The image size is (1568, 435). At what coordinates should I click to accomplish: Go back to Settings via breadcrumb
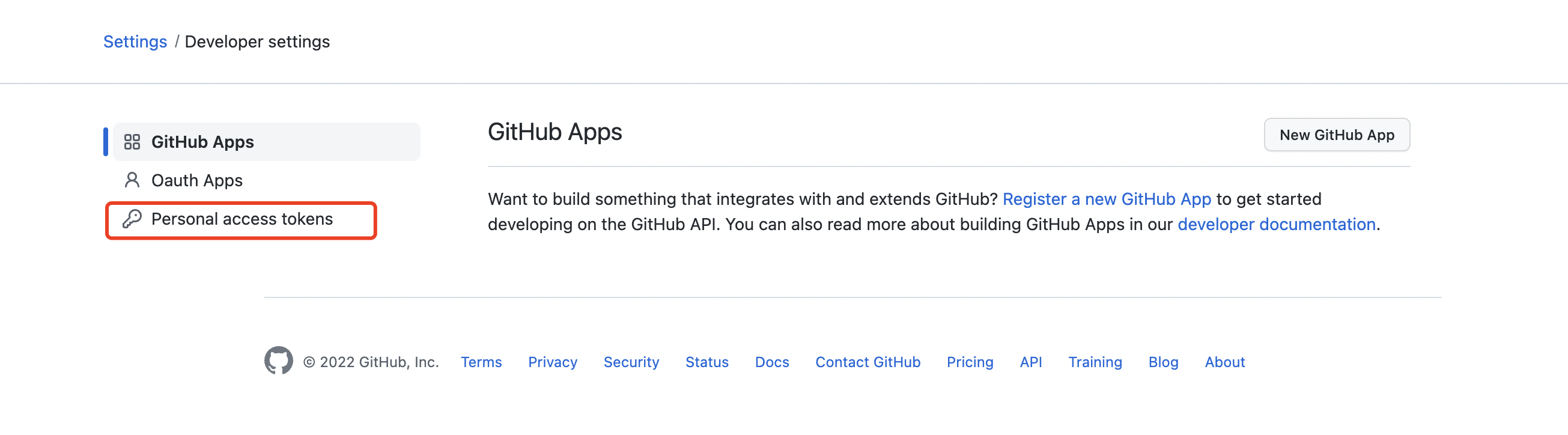pyautogui.click(x=135, y=41)
